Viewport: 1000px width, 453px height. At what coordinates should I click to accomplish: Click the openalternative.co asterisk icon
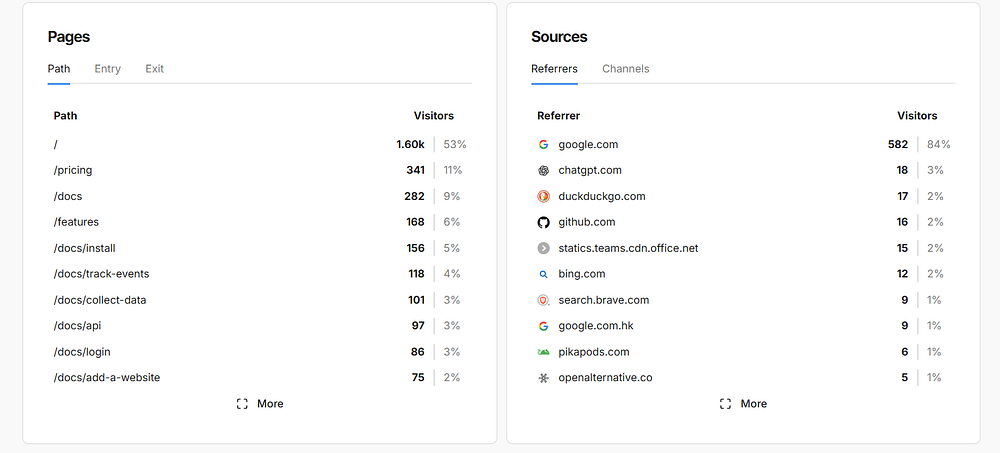(x=544, y=378)
